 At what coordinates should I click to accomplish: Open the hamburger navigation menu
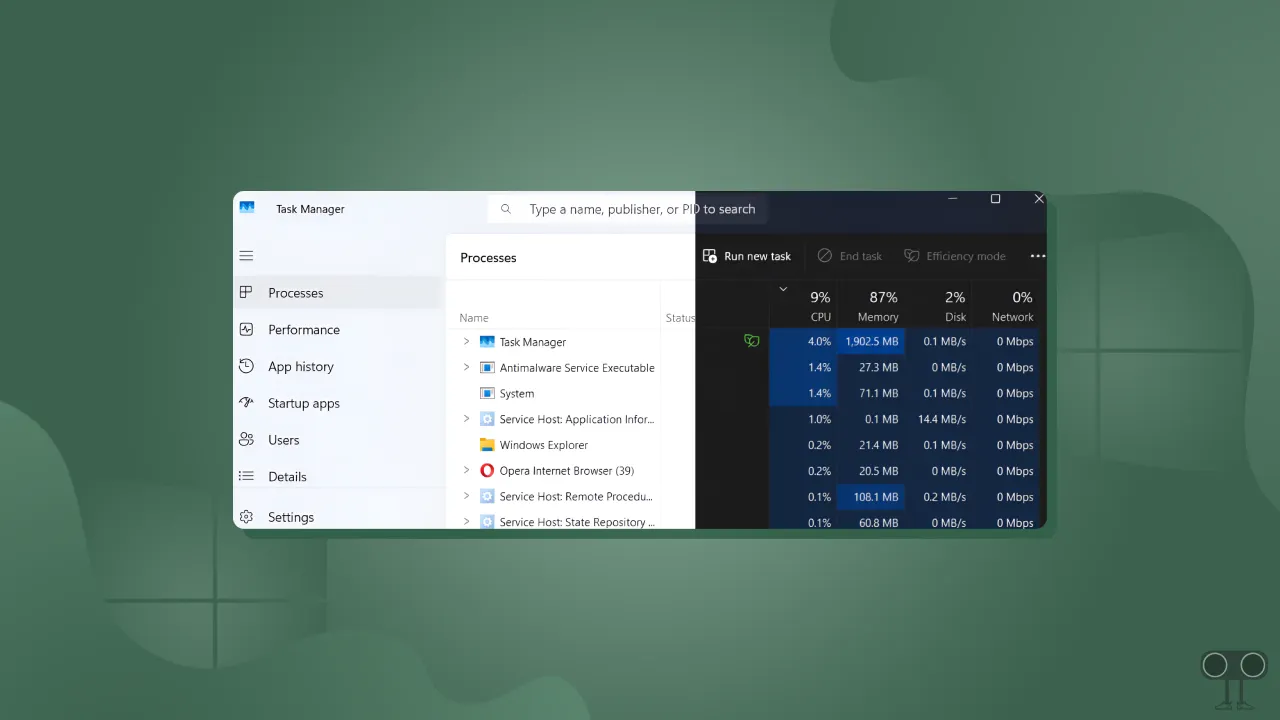click(x=246, y=256)
